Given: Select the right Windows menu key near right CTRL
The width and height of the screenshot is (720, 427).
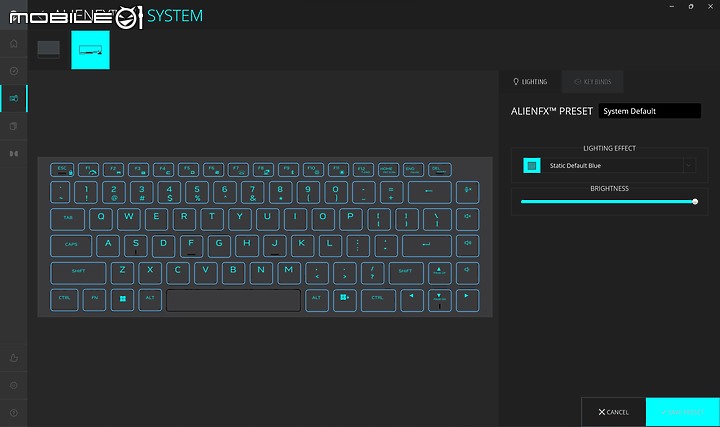Looking at the screenshot, I should click(344, 300).
